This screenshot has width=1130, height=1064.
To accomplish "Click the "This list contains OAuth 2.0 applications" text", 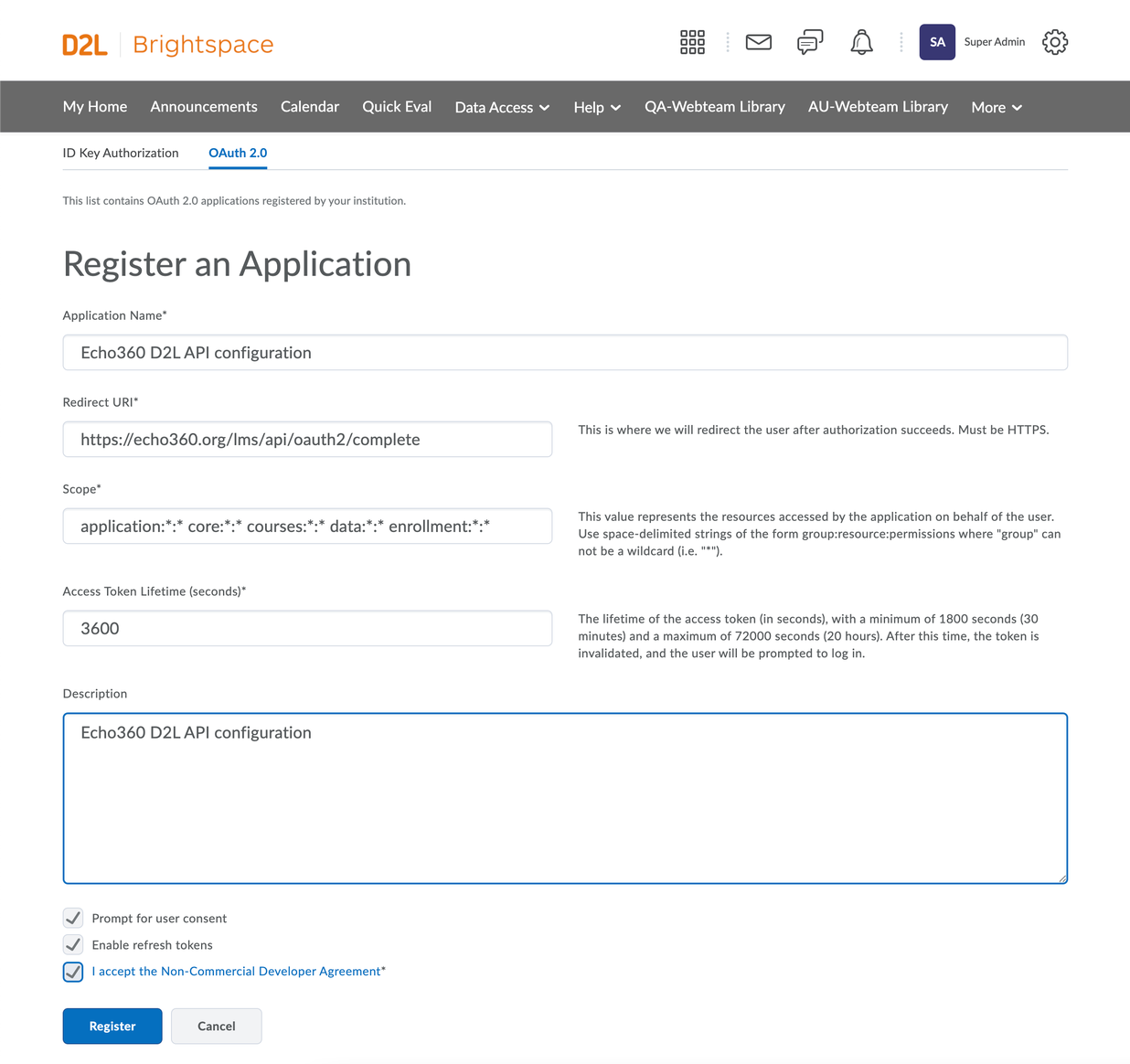I will pos(234,200).
